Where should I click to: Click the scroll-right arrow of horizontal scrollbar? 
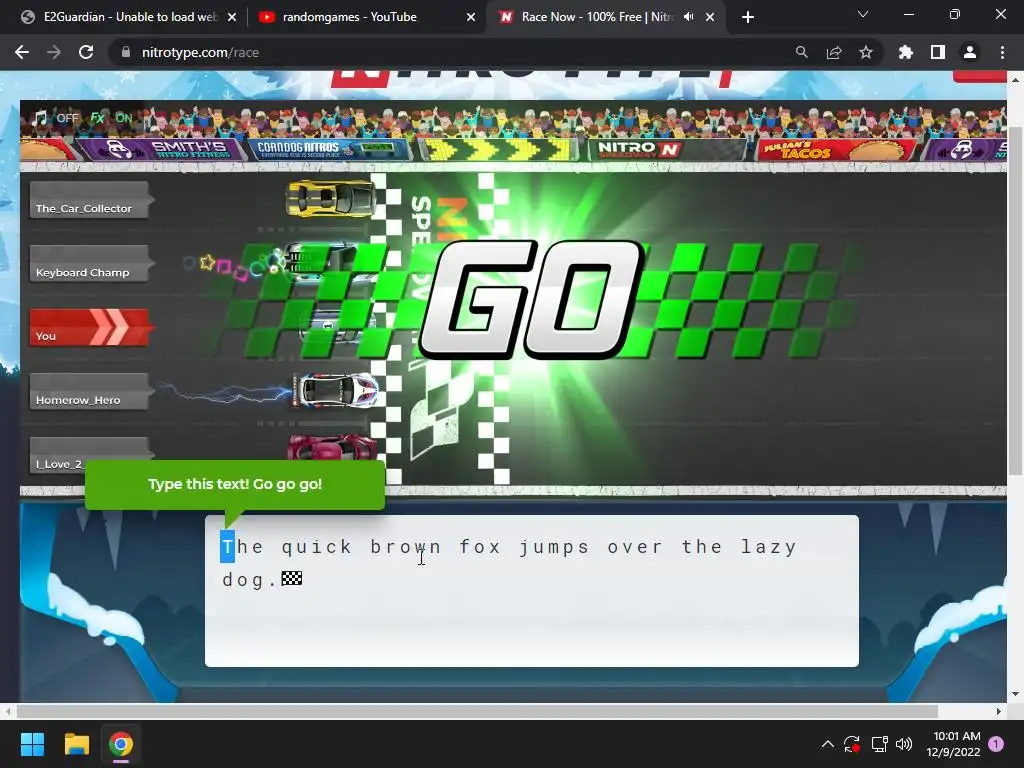point(999,711)
